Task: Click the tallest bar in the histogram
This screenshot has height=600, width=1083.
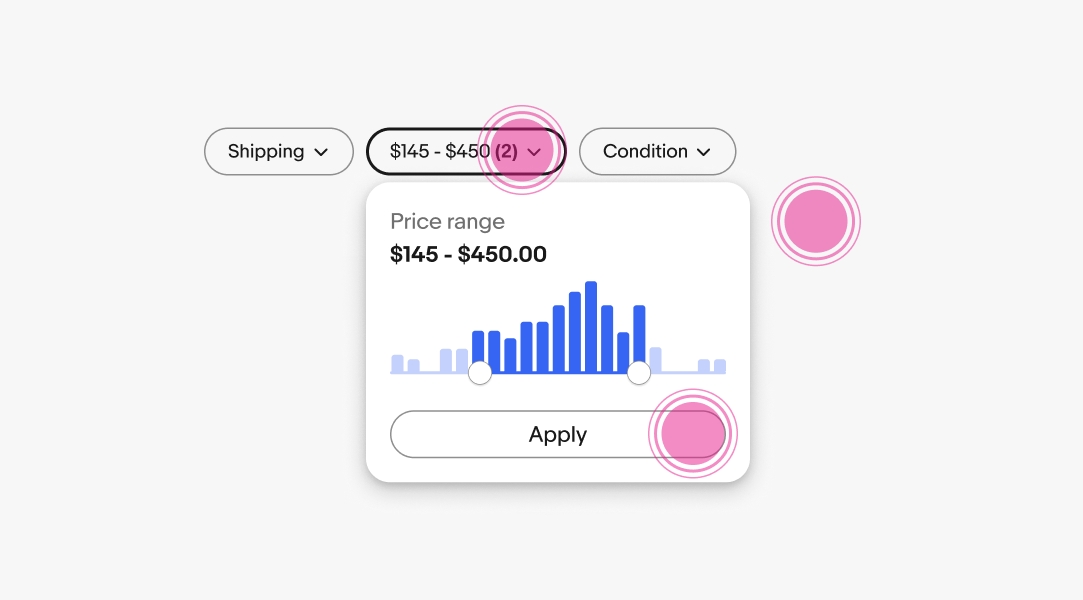Action: tap(591, 326)
